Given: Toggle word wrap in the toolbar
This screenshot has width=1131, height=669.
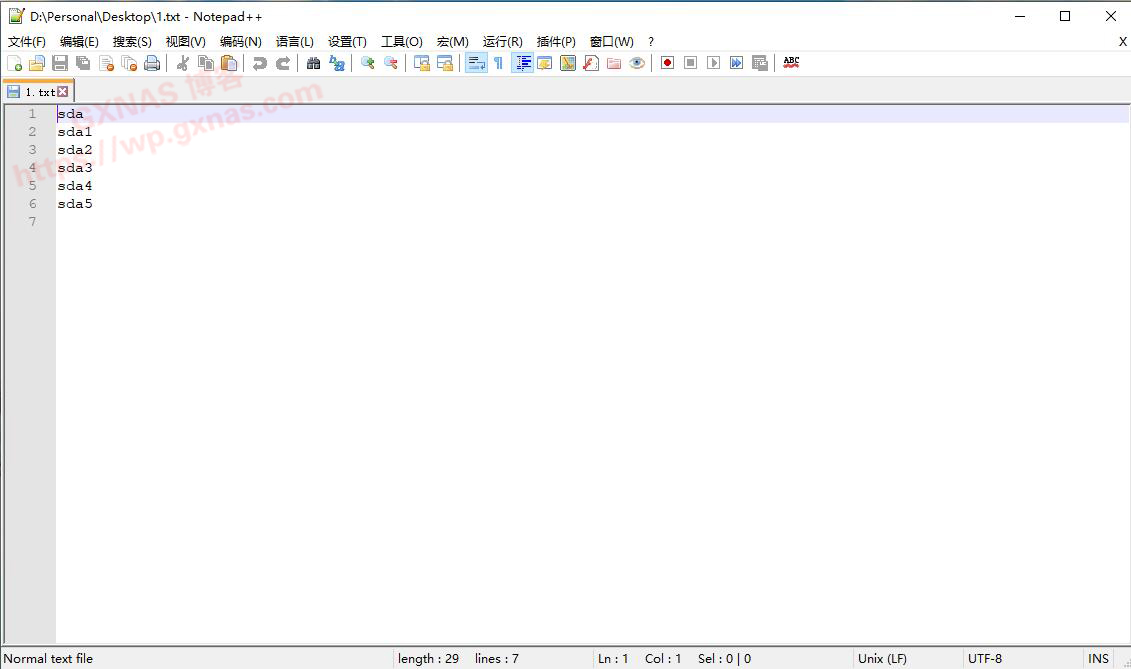Looking at the screenshot, I should click(x=476, y=63).
